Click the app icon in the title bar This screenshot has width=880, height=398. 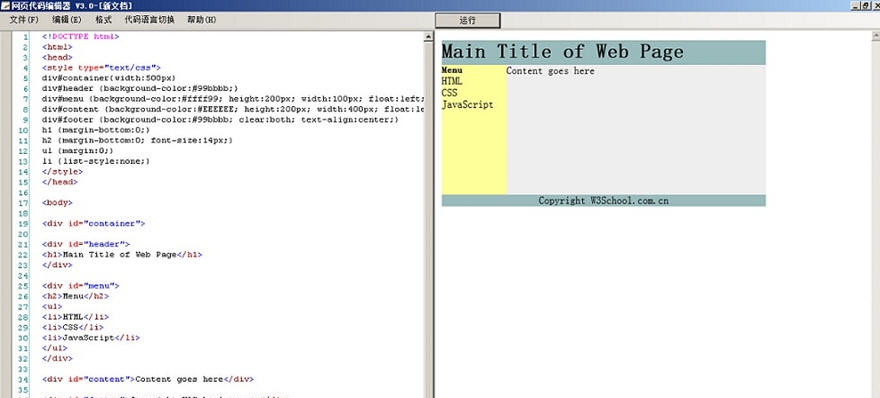pos(5,6)
